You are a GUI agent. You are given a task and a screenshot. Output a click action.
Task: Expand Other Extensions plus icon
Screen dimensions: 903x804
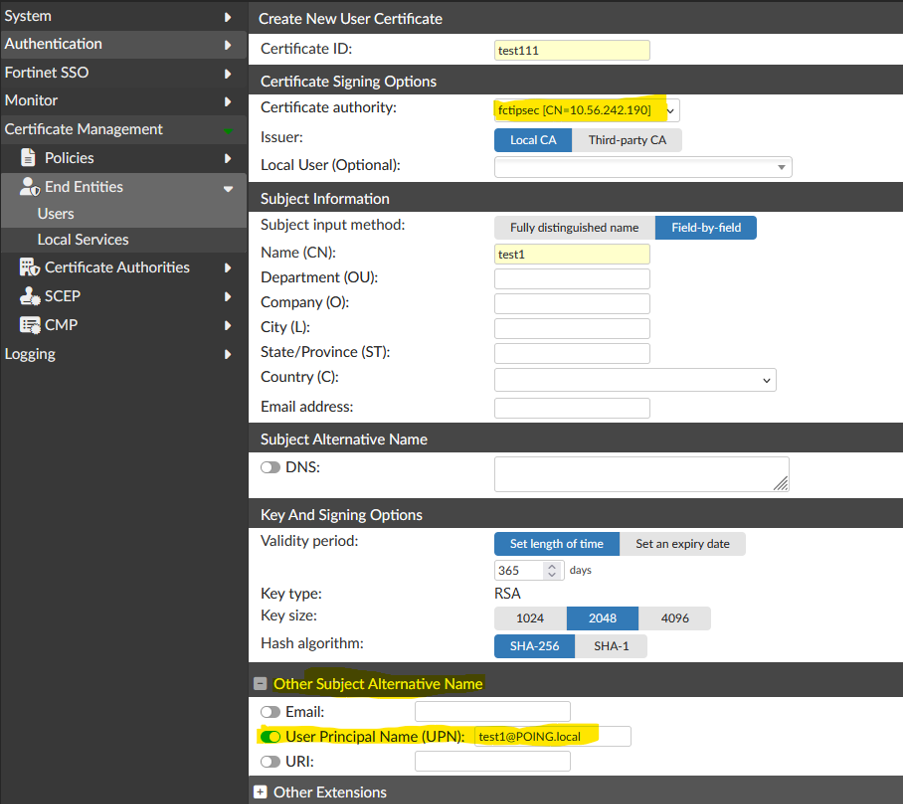point(260,792)
